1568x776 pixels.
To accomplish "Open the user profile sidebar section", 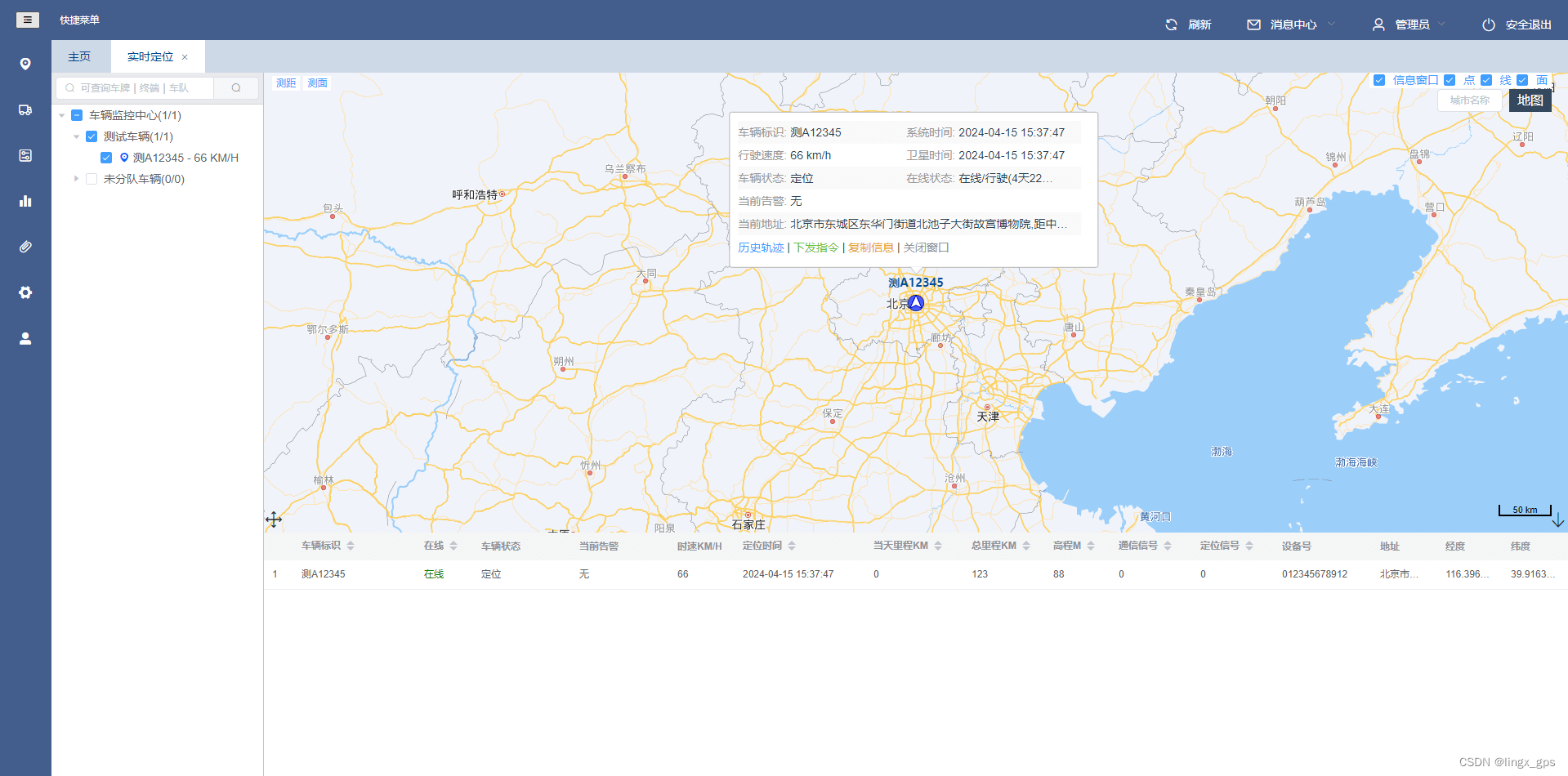I will click(25, 338).
